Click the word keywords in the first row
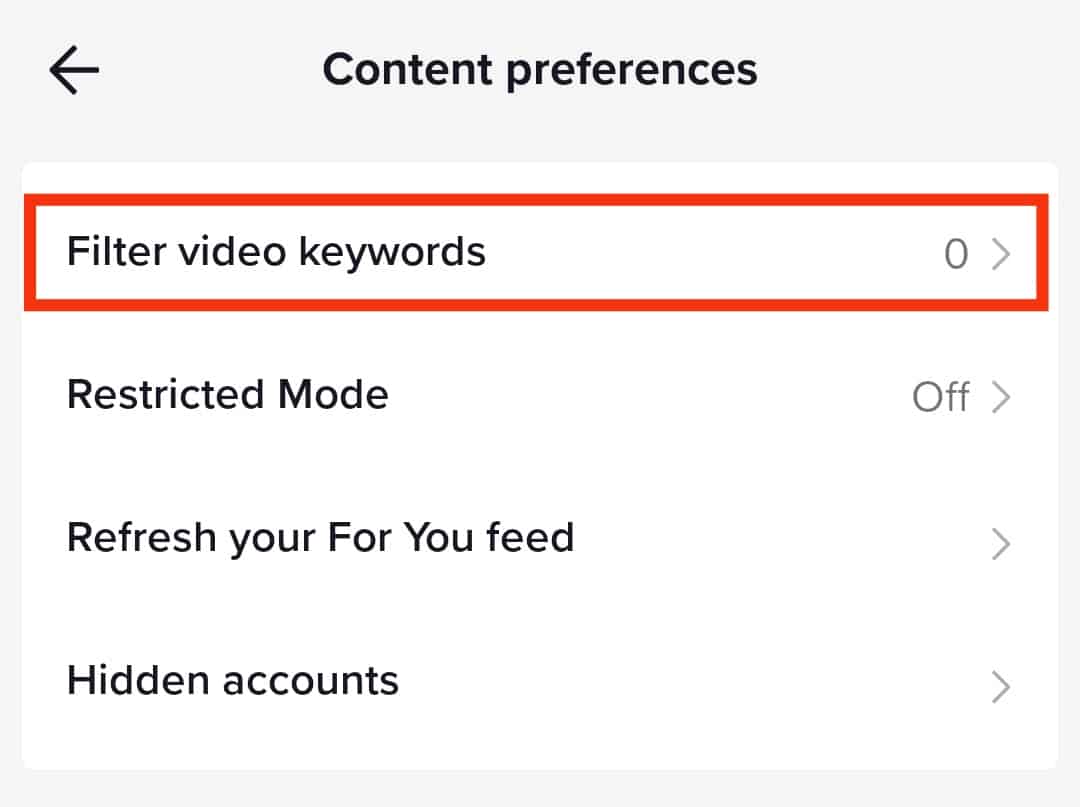The image size is (1080, 807). point(392,252)
